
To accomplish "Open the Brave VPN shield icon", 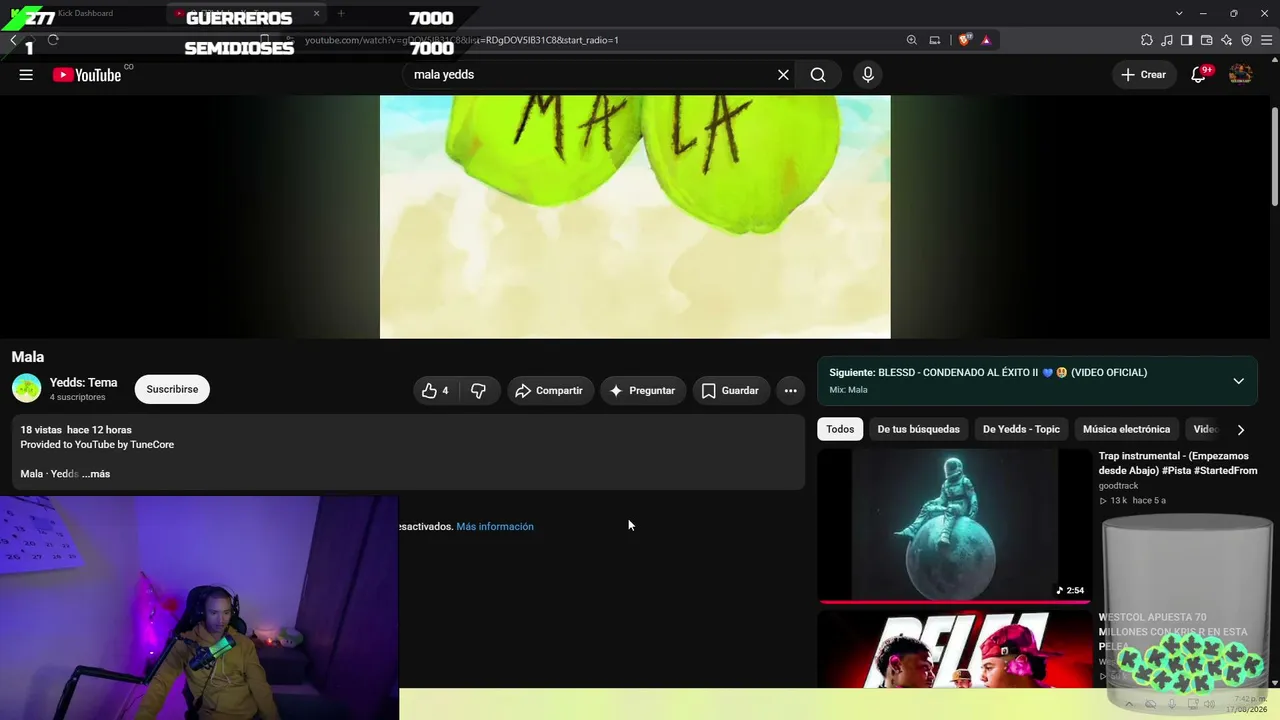I will (x=1246, y=40).
